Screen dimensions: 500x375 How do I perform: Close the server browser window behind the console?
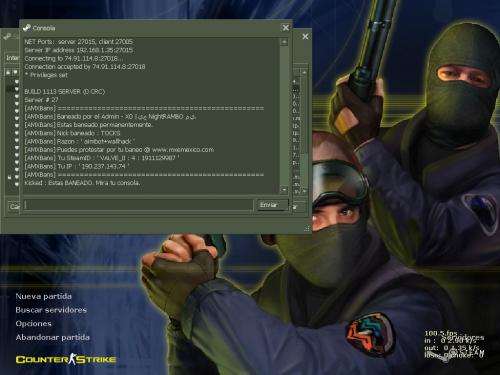coord(305,37)
